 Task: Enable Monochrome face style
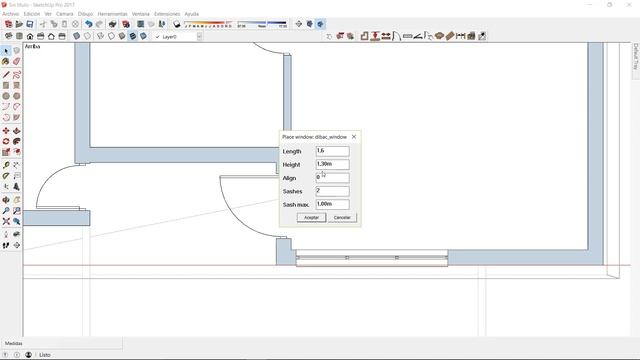(x=143, y=36)
